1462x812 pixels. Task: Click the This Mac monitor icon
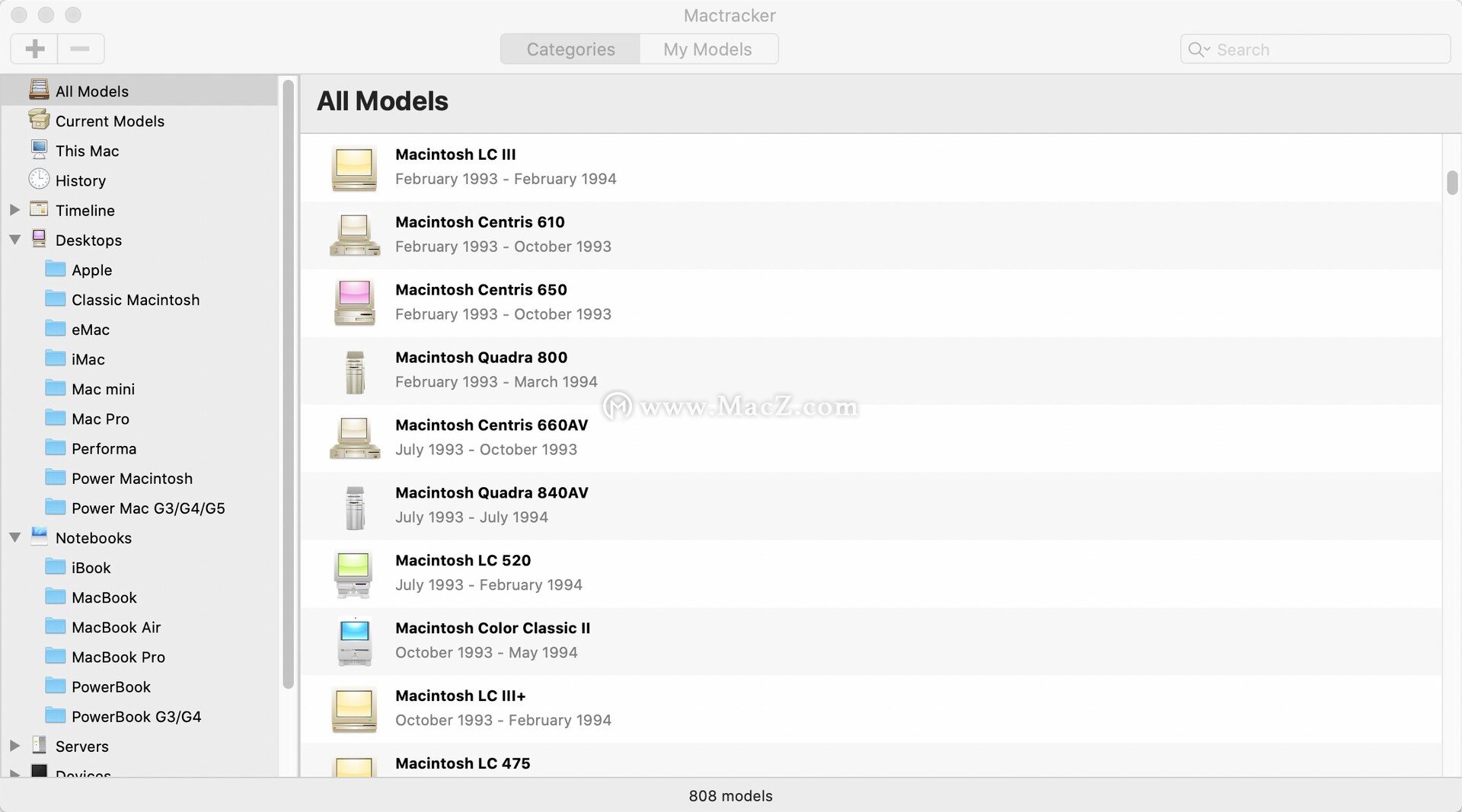tap(39, 149)
